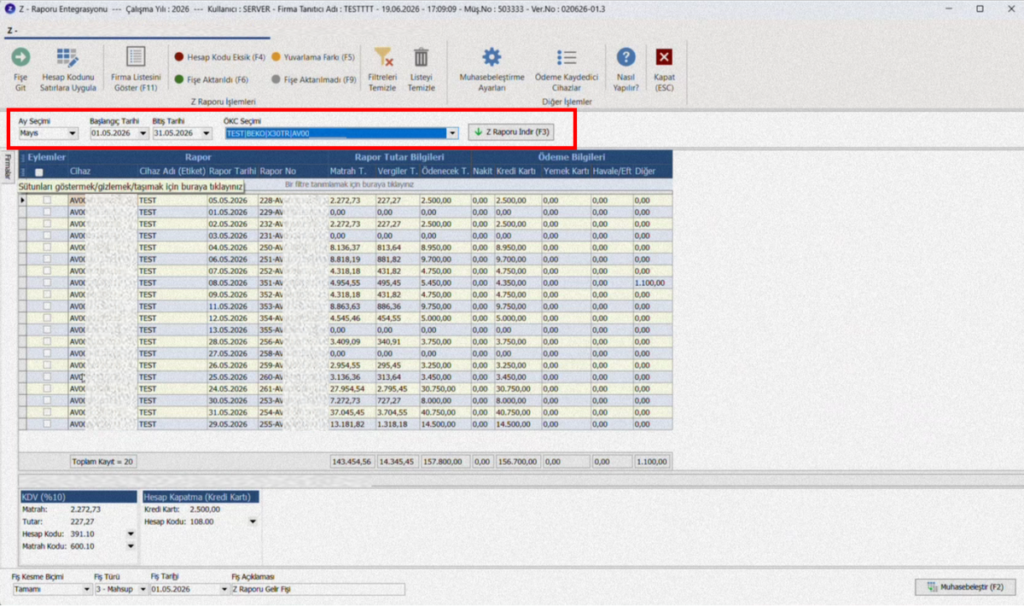The image size is (1024, 606).
Task: Apply Hesap Kodunu Satırlara Uygula
Action: (x=68, y=70)
